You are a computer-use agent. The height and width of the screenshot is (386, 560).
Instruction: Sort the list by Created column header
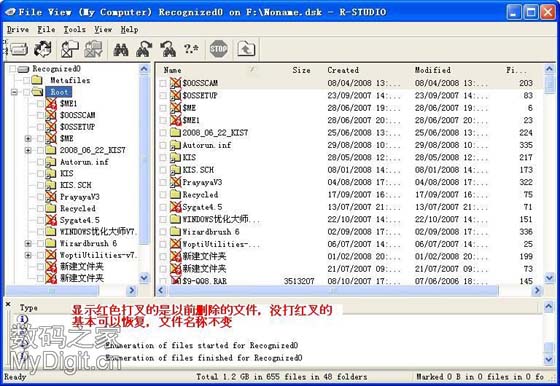343,70
